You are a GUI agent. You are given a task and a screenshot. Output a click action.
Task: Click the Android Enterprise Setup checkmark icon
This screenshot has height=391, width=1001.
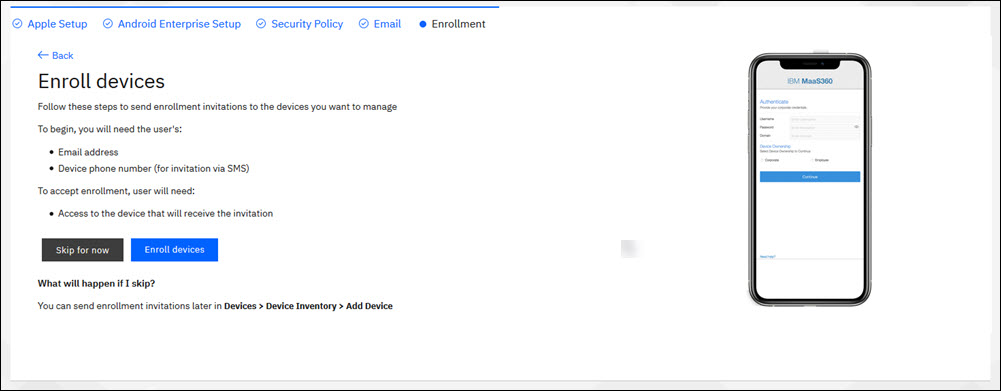click(x=108, y=24)
